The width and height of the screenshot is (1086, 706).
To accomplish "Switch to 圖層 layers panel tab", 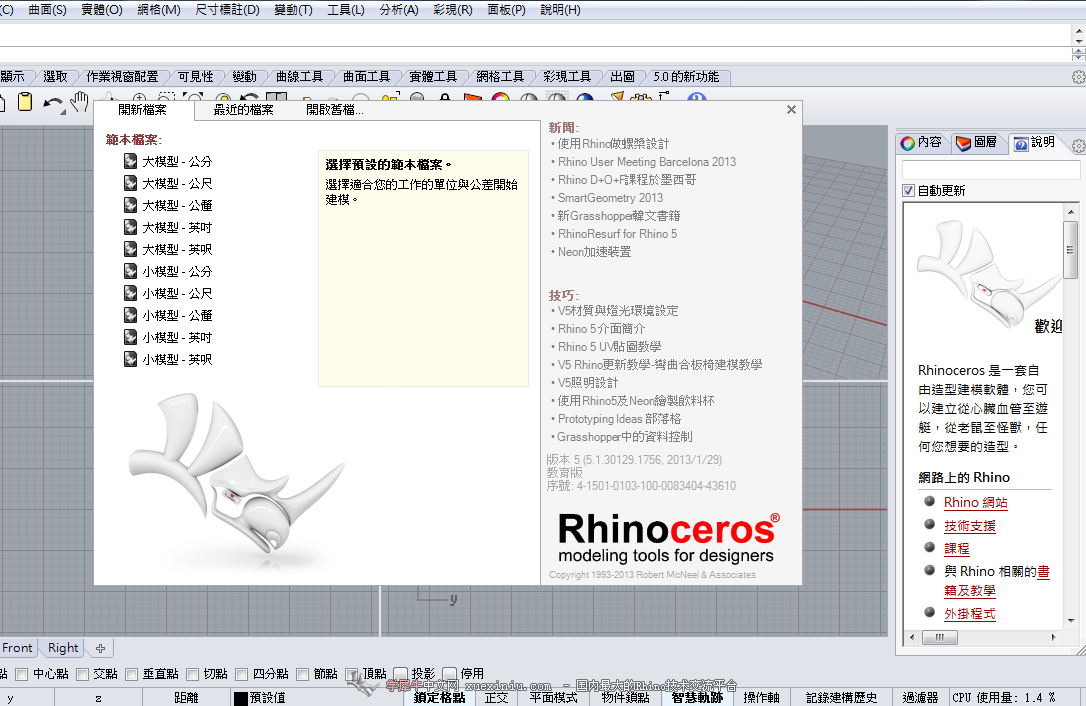I will (977, 143).
